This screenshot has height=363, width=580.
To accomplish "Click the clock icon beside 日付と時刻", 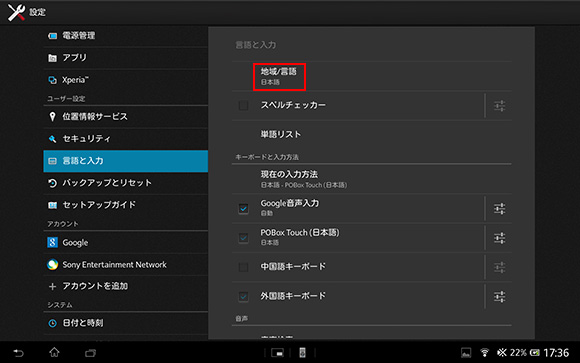I will [x=53, y=323].
